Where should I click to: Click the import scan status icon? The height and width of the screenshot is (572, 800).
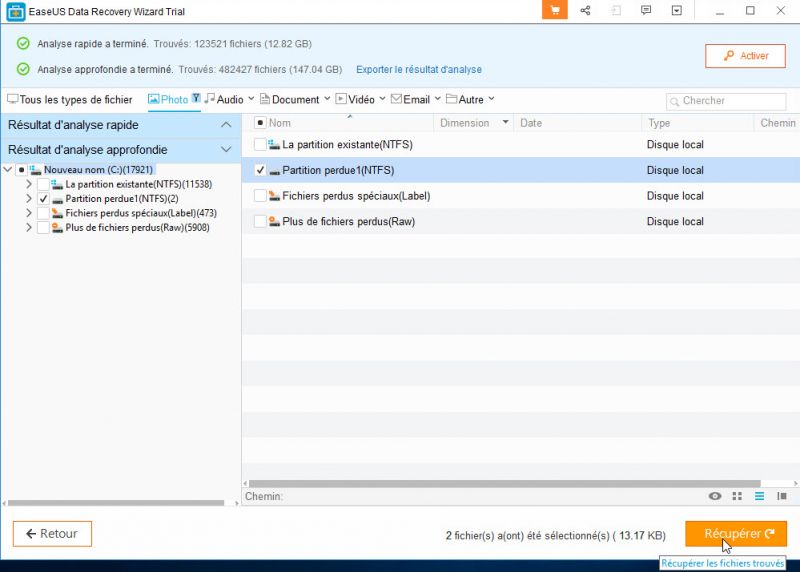pos(616,10)
